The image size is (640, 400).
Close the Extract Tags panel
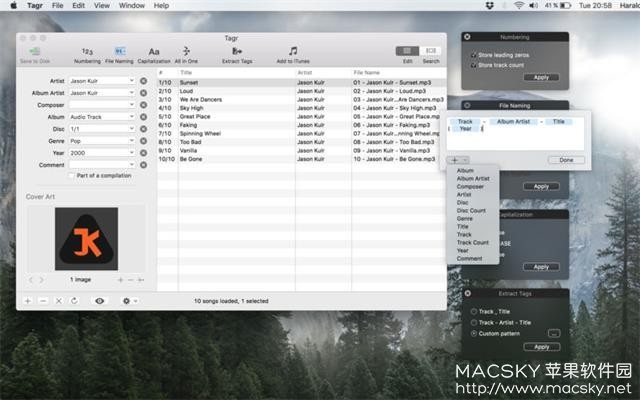pyautogui.click(x=468, y=293)
